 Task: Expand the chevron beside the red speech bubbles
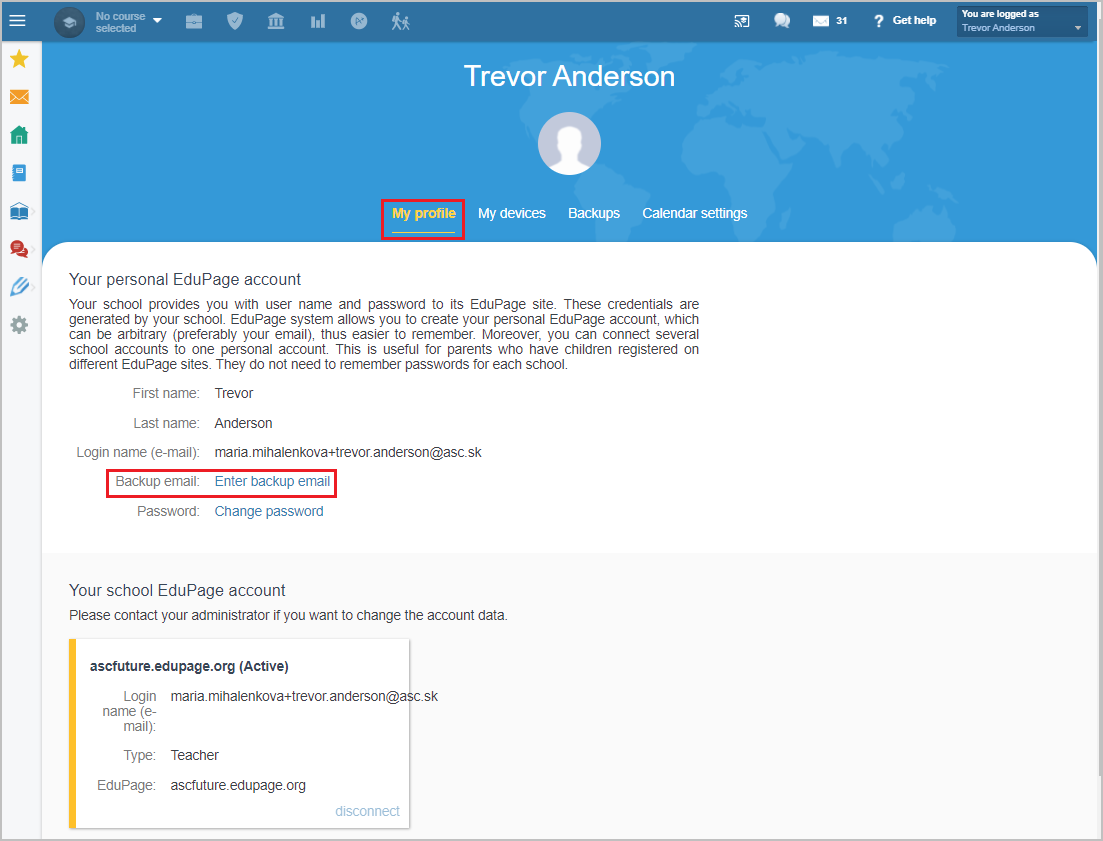tap(33, 249)
